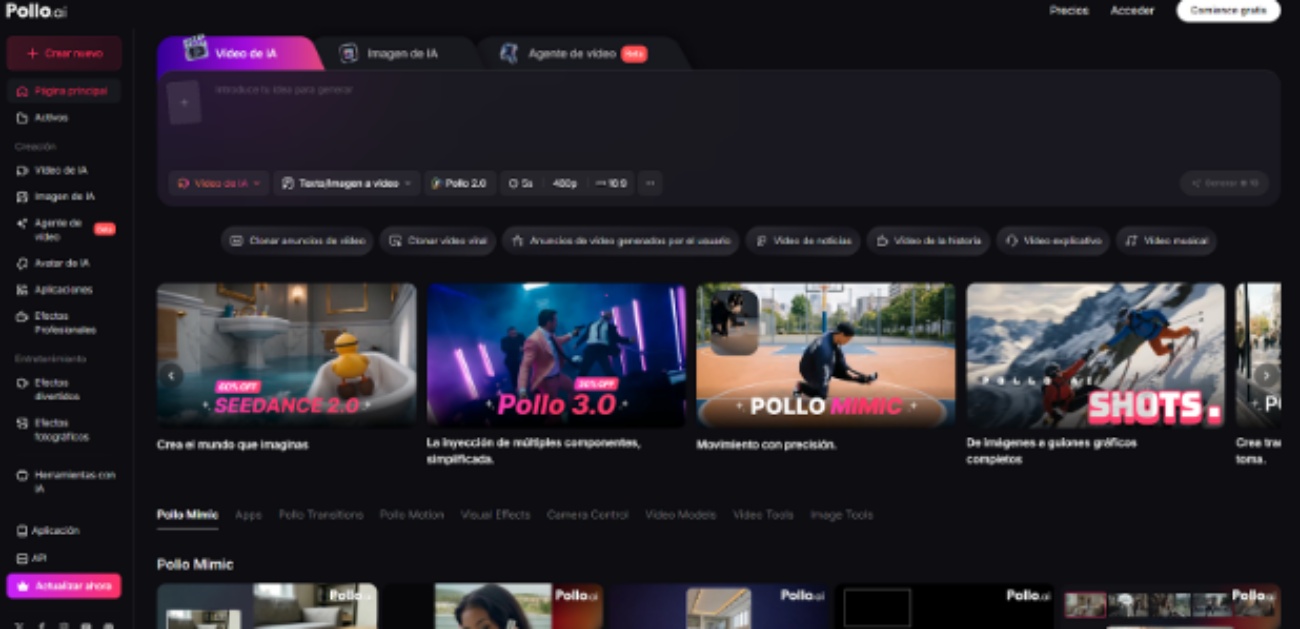Show next carousel slide with right arrow
Image resolution: width=1300 pixels, height=629 pixels.
click(x=1266, y=375)
